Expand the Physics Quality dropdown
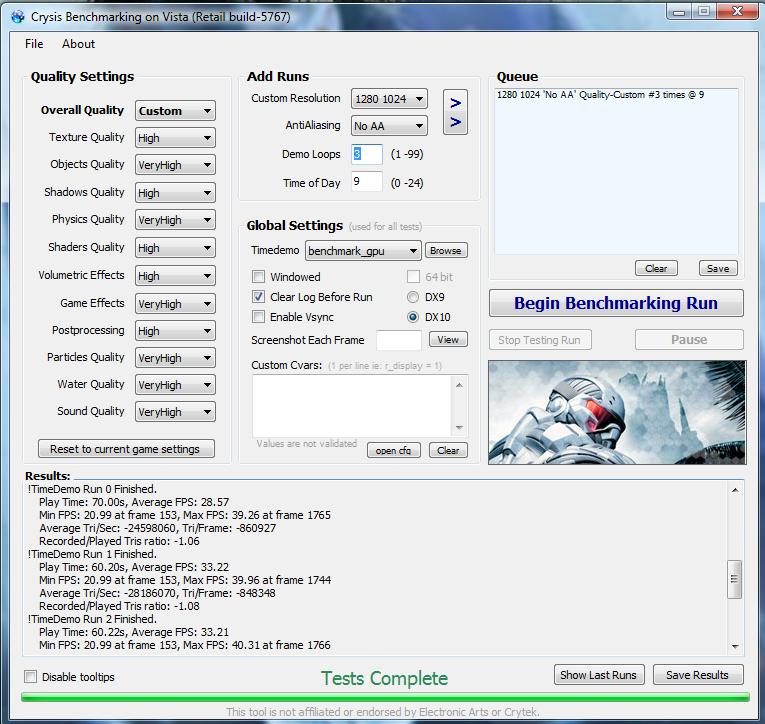Screen dimensions: 765x724 click(x=175, y=220)
